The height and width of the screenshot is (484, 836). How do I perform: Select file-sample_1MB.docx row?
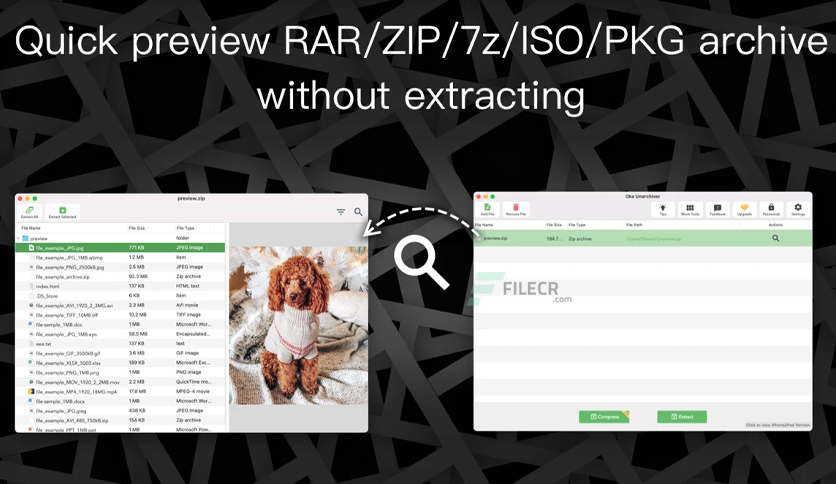pos(120,401)
